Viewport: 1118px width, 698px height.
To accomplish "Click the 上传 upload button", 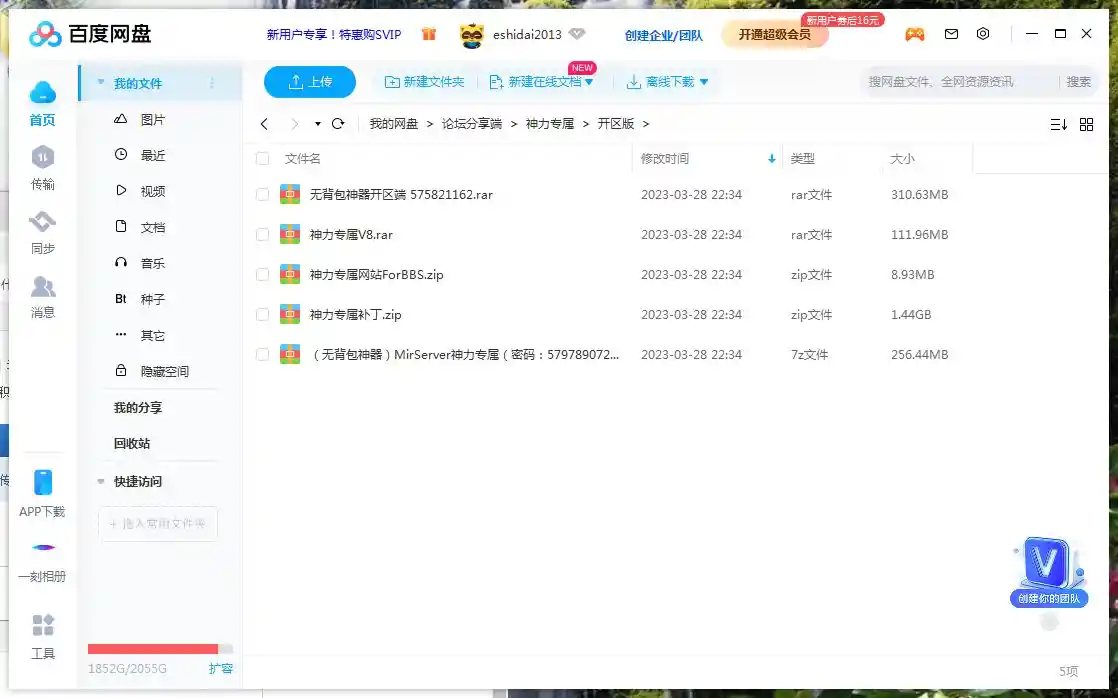I will pyautogui.click(x=309, y=82).
